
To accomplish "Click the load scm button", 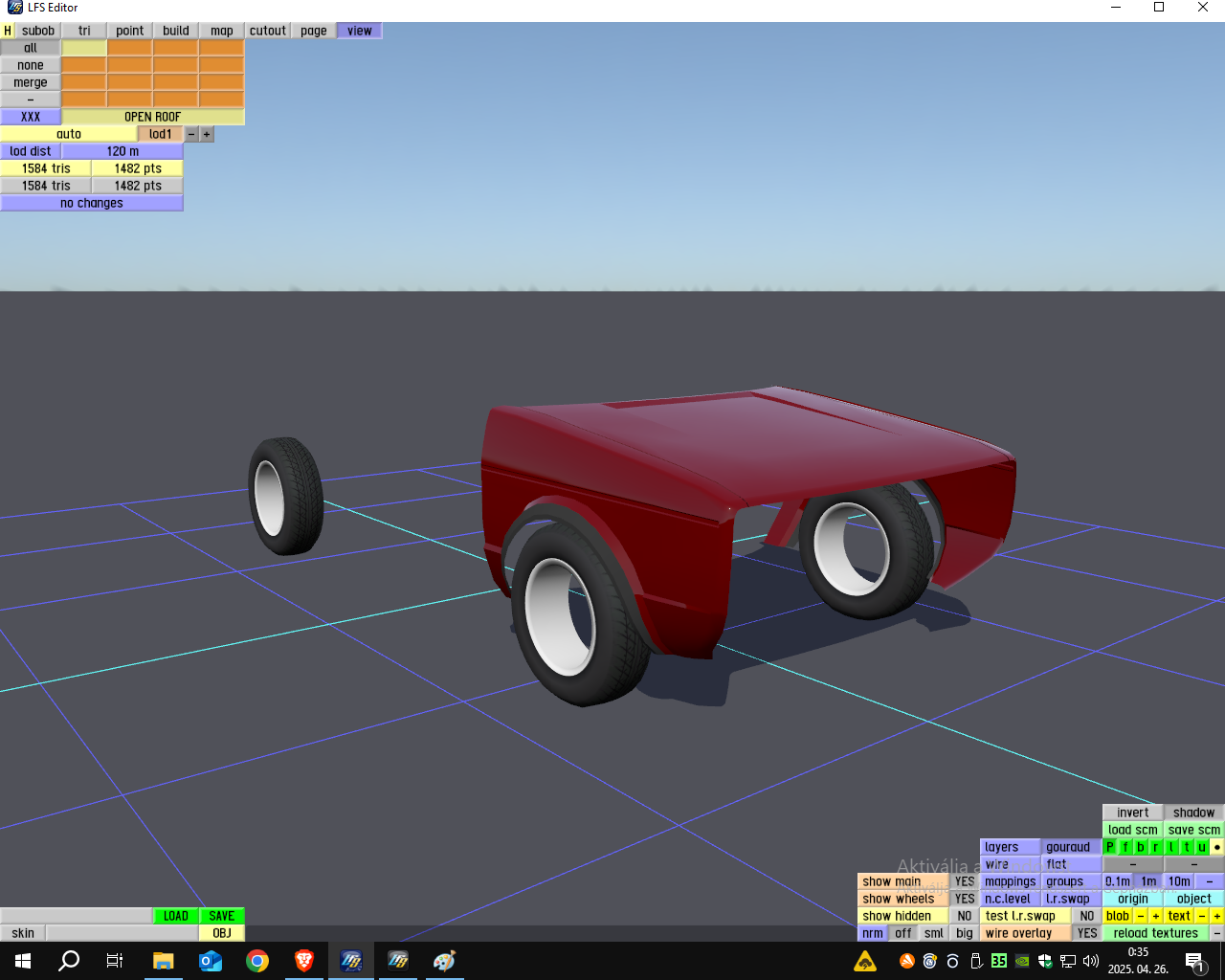I will coord(1133,830).
